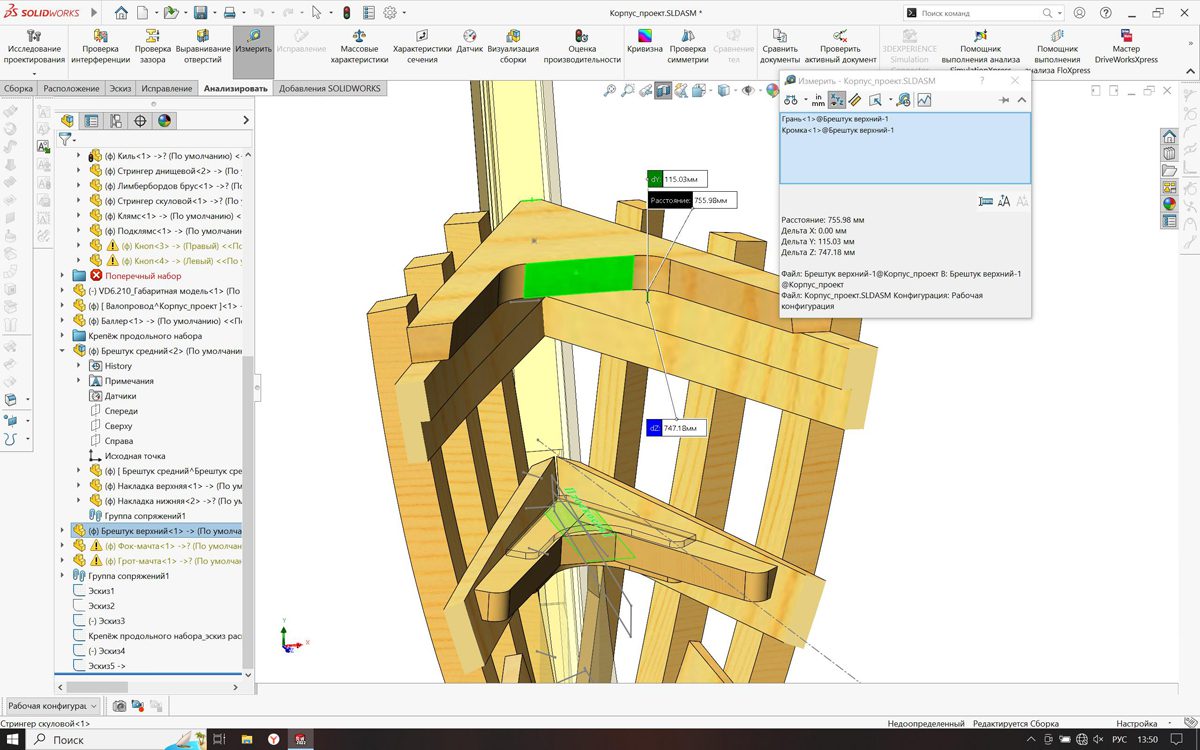Expand the Поперечный набор folder in the tree

point(63,276)
